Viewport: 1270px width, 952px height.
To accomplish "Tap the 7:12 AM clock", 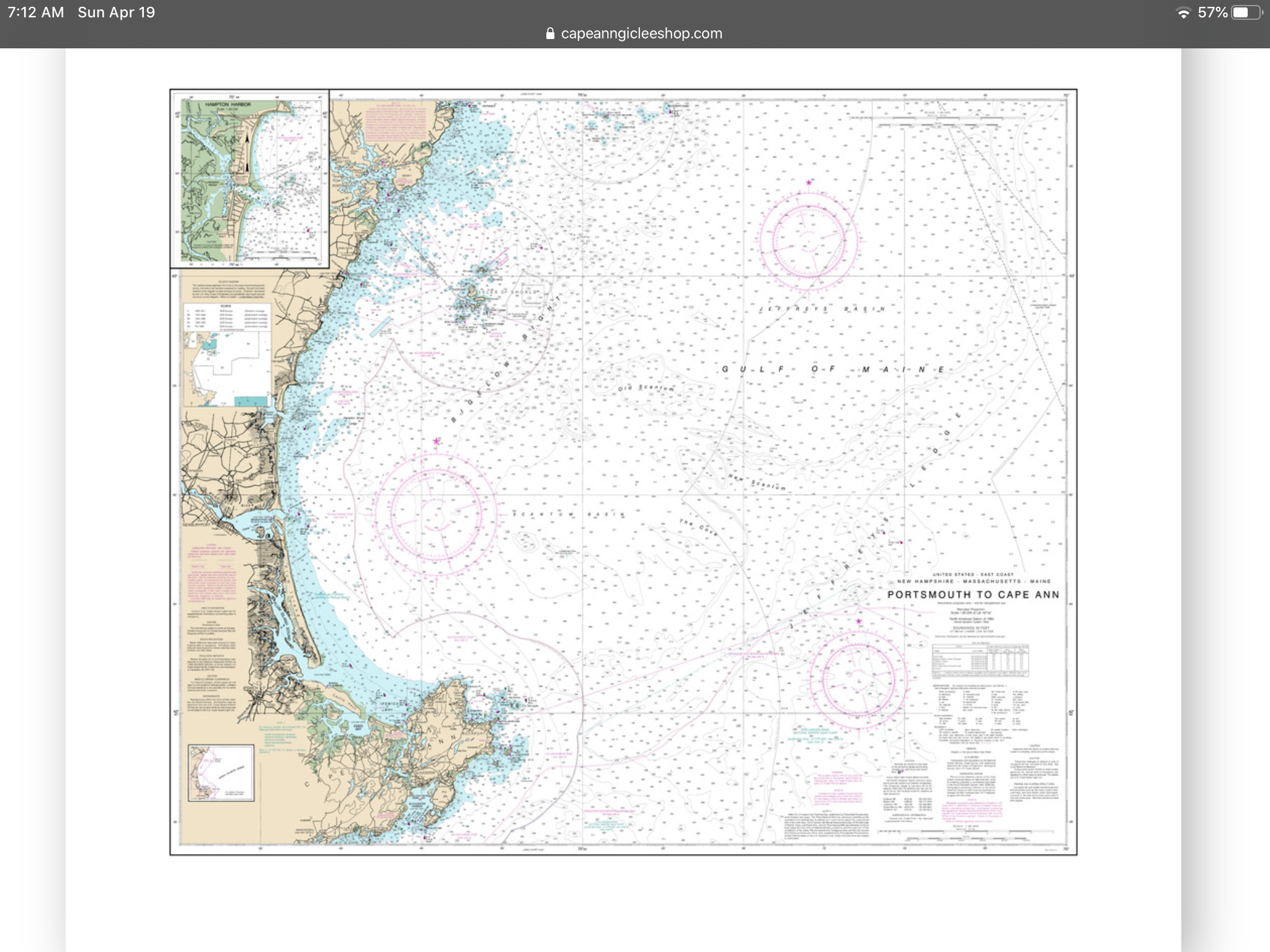I will tap(36, 12).
